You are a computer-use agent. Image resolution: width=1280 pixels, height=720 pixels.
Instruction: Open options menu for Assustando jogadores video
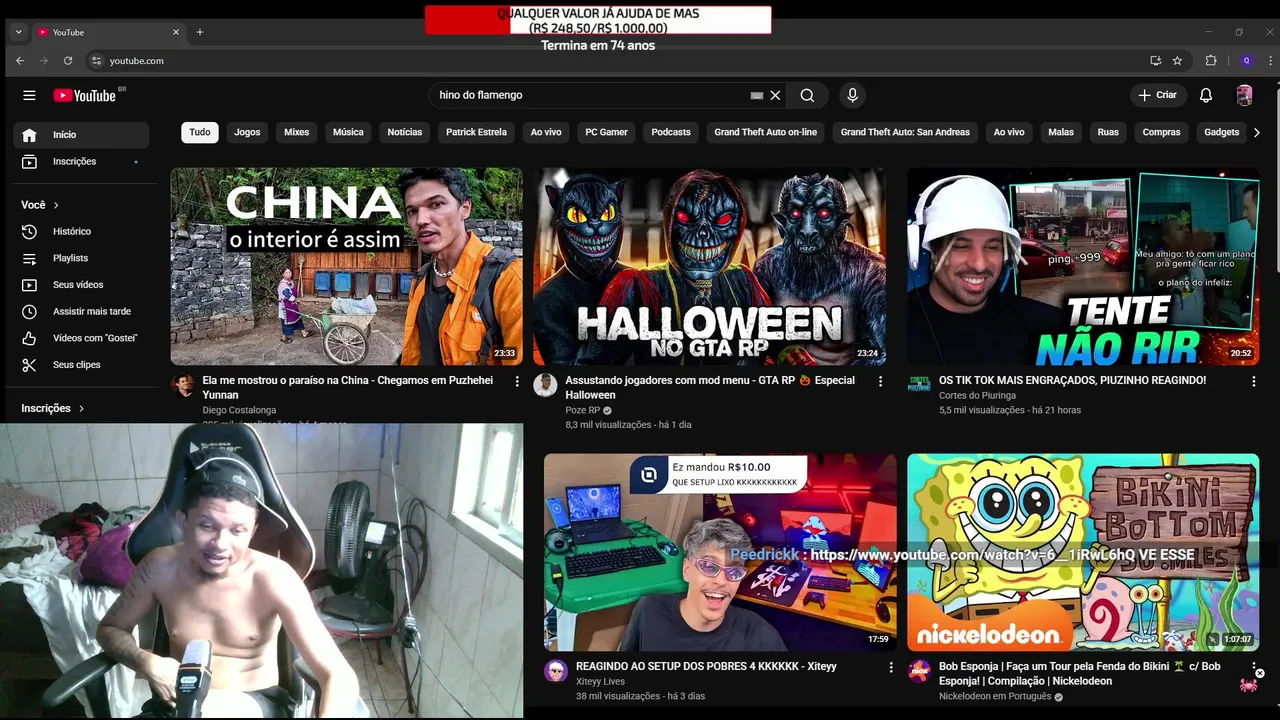[x=880, y=381]
